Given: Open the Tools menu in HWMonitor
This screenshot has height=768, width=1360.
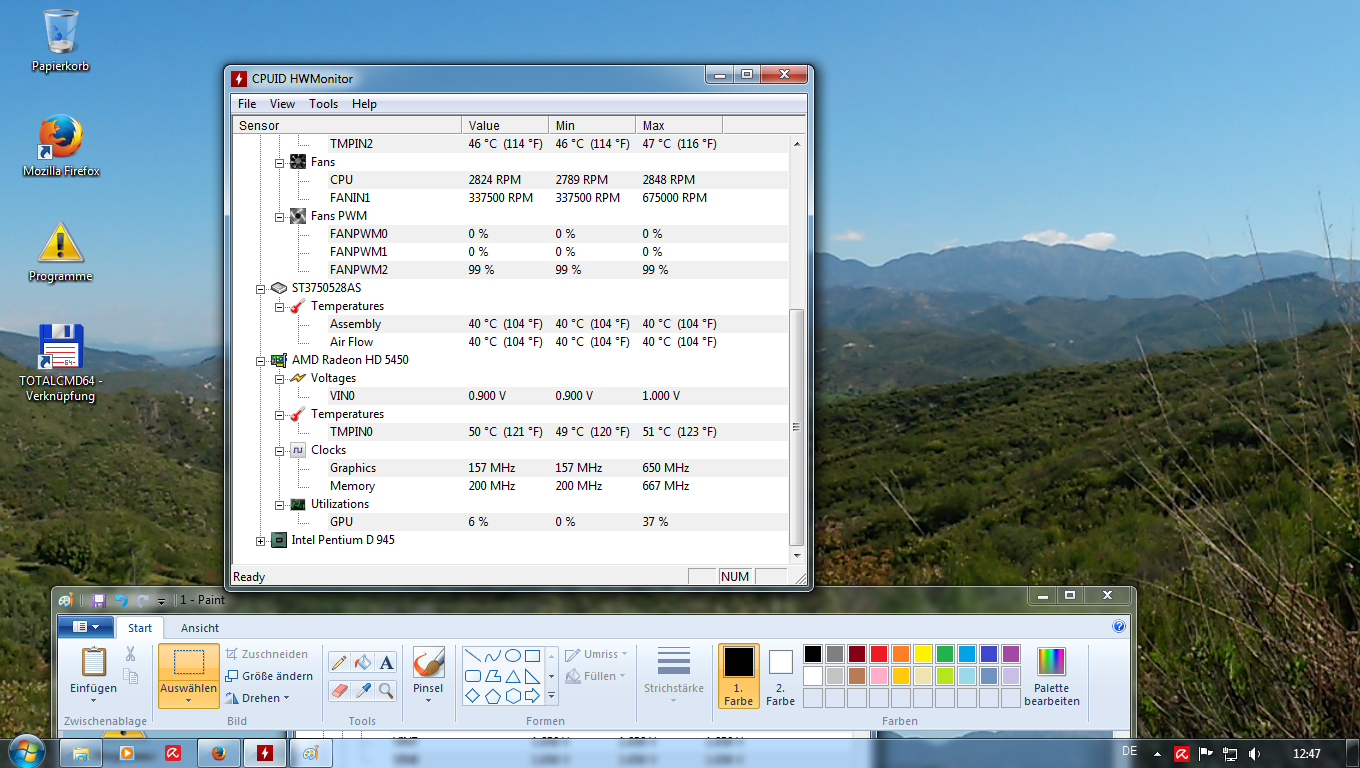Looking at the screenshot, I should pyautogui.click(x=323, y=104).
